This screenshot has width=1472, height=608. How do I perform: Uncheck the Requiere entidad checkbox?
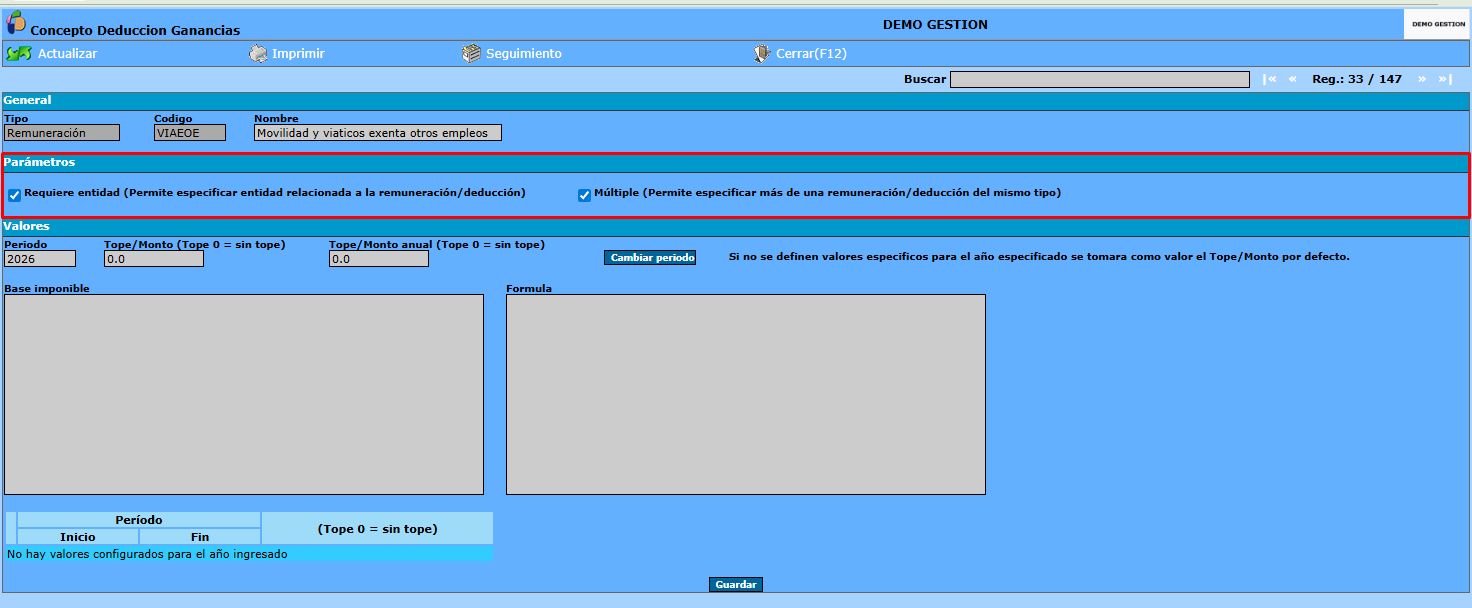[14, 195]
